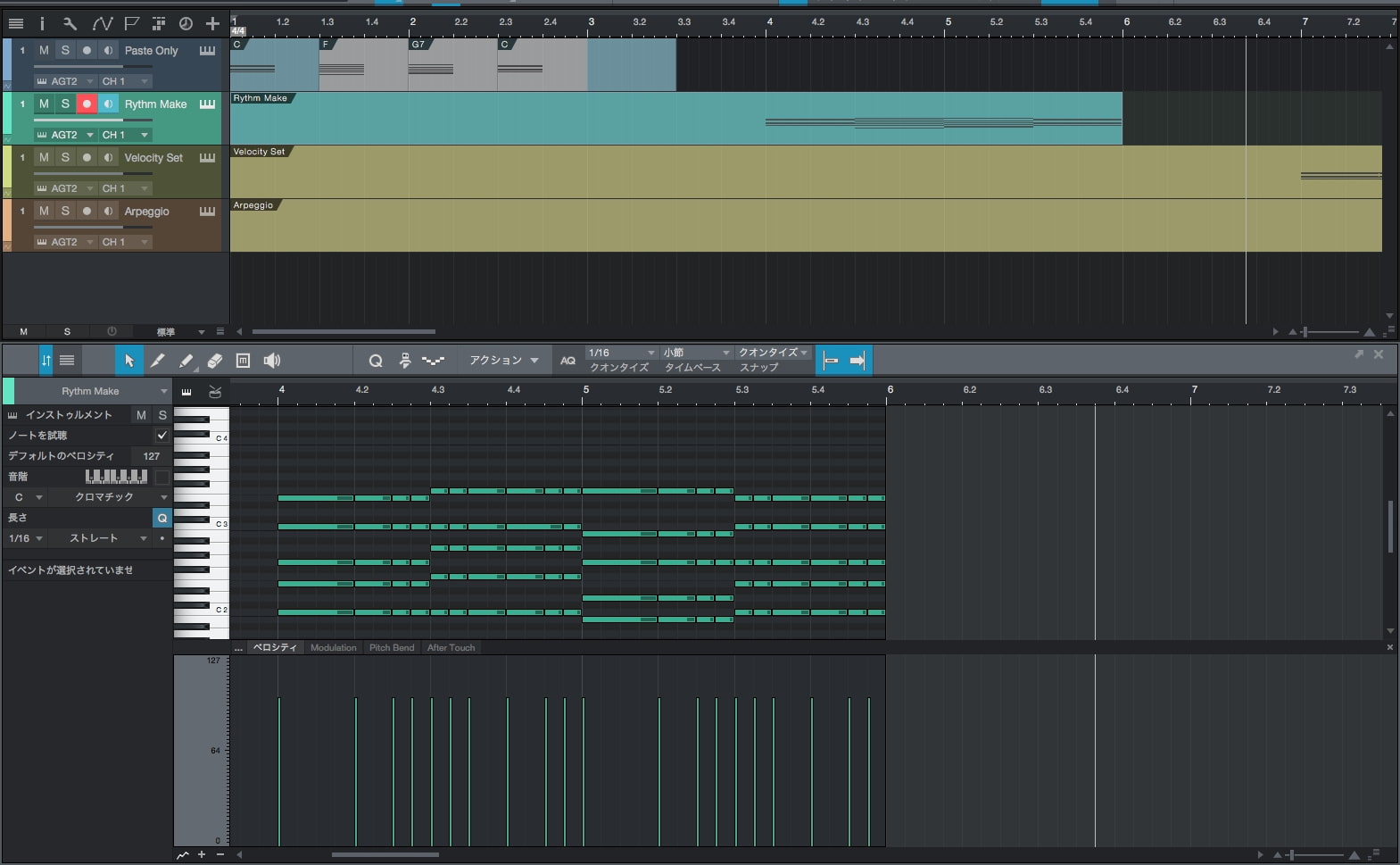
Task: Click the arrangement horizontal scrollbar
Action: point(344,332)
